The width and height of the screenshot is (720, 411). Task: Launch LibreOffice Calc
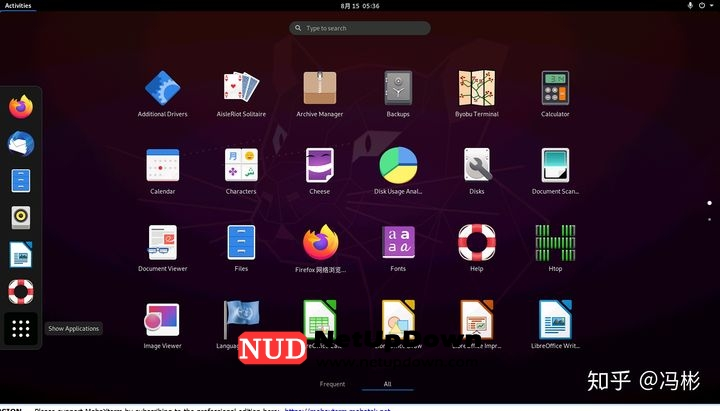(320, 320)
